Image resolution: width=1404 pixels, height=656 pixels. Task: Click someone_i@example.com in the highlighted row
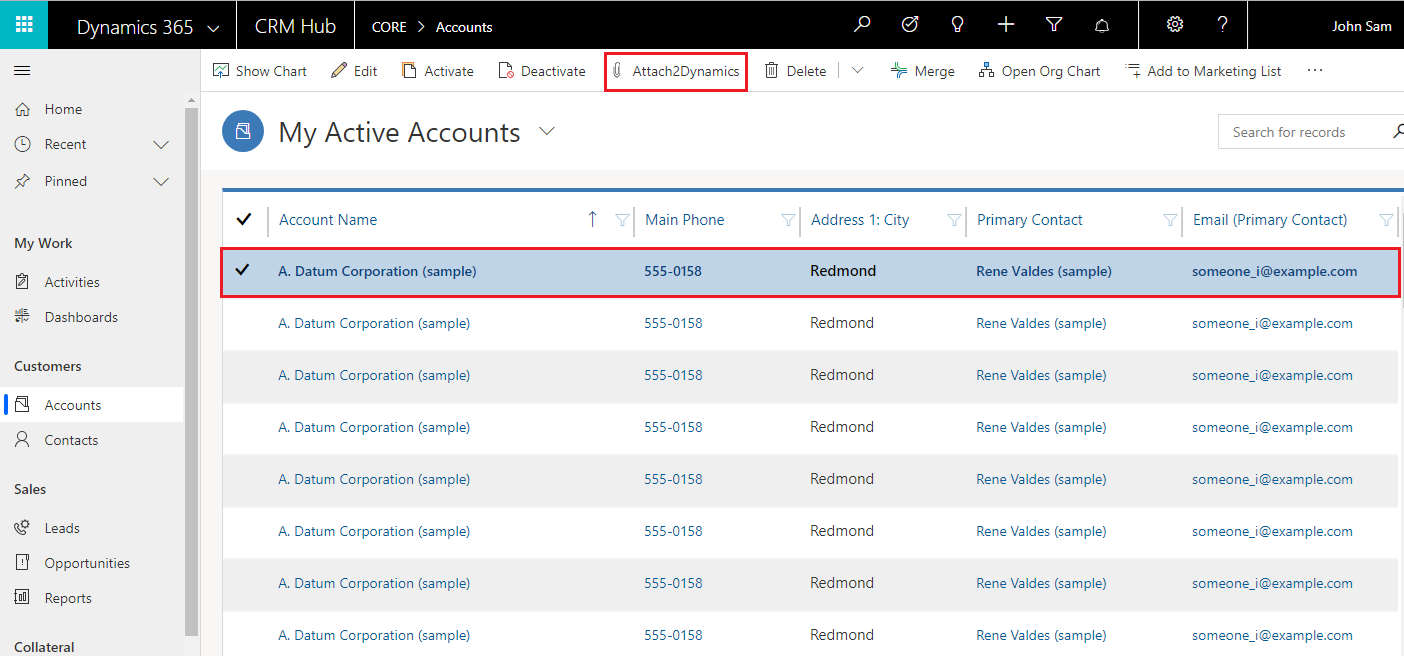(x=1275, y=271)
